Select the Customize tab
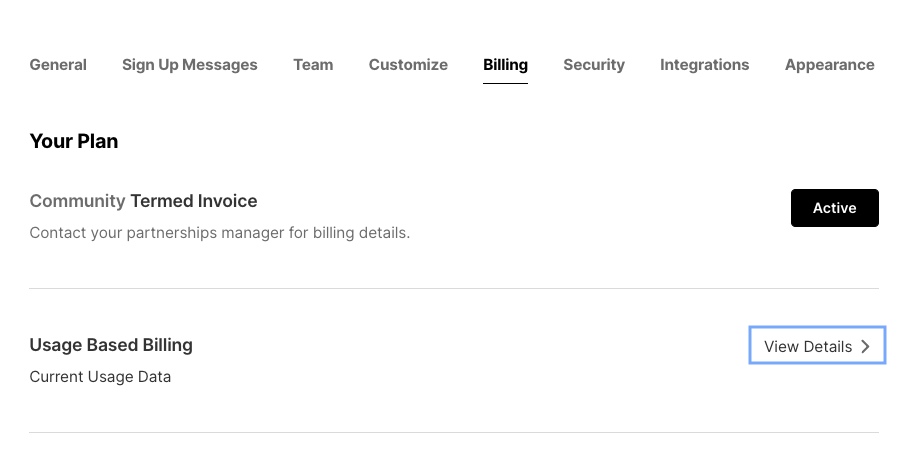Screen dimensions: 907x456 408,65
